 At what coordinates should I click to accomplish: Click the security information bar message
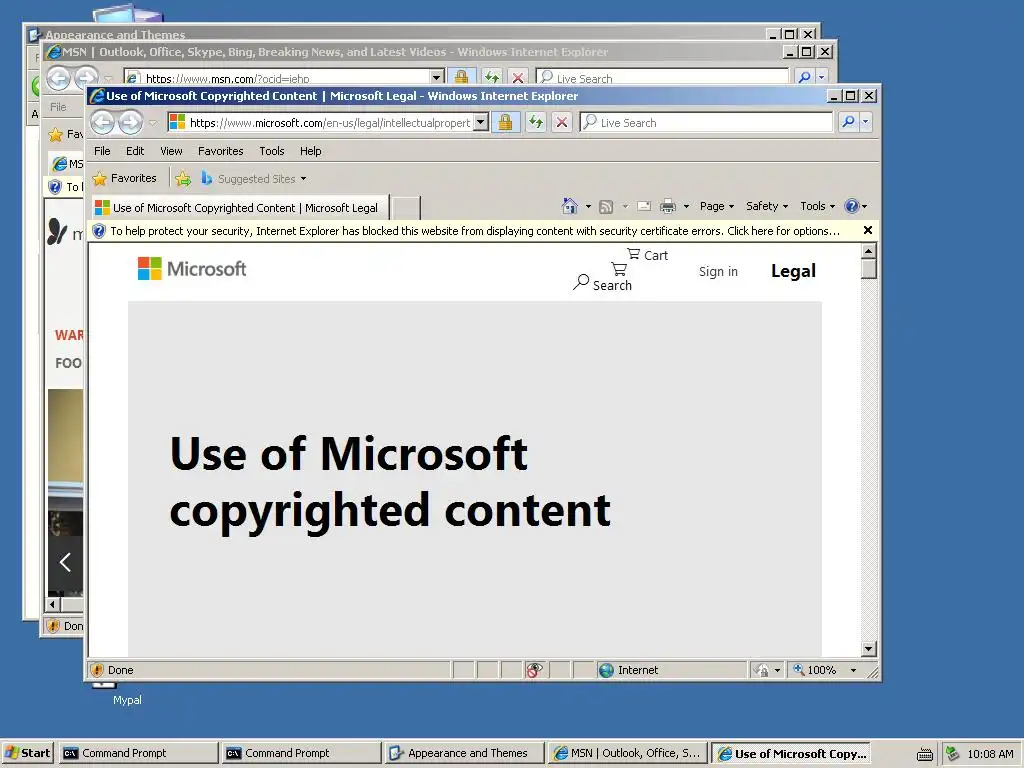pos(475,231)
